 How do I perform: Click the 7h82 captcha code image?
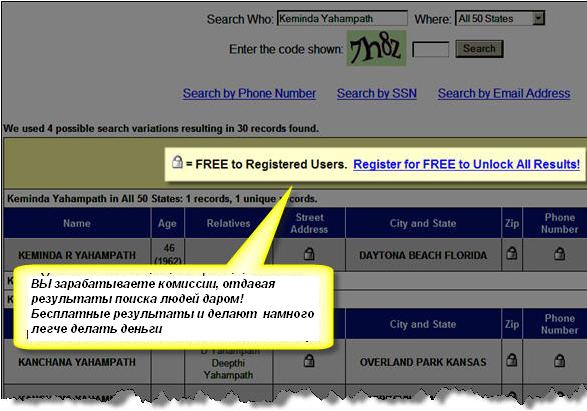[x=376, y=48]
